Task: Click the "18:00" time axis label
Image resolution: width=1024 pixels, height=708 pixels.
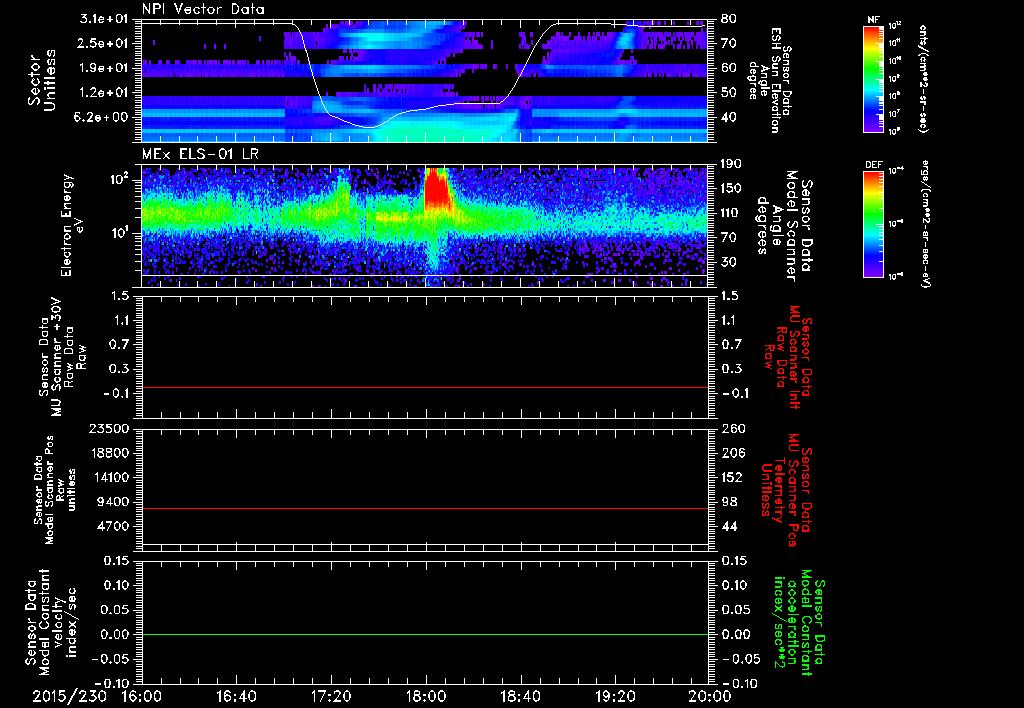Action: tap(426, 696)
